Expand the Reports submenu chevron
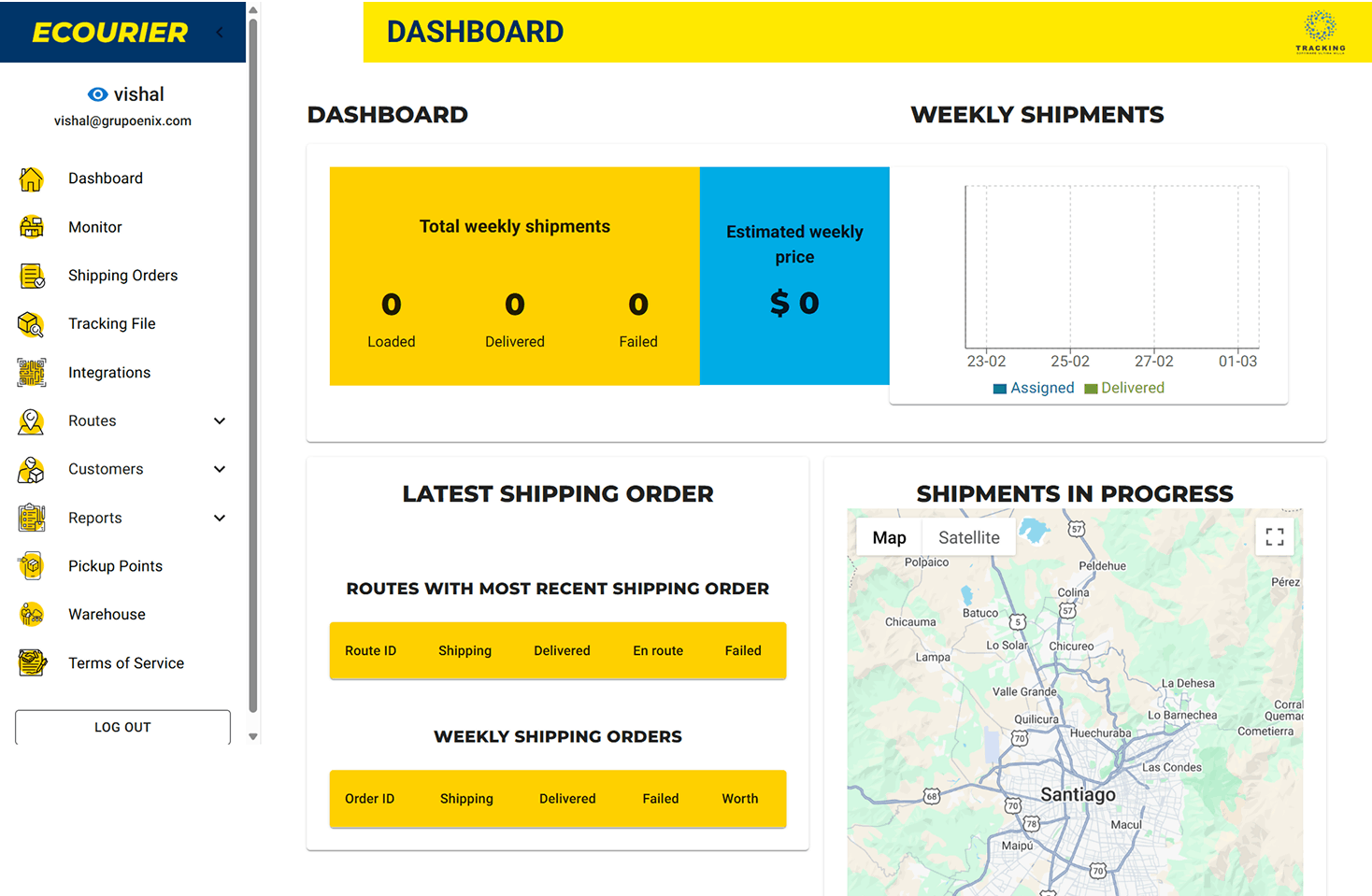Image resolution: width=1372 pixels, height=896 pixels. click(x=220, y=518)
